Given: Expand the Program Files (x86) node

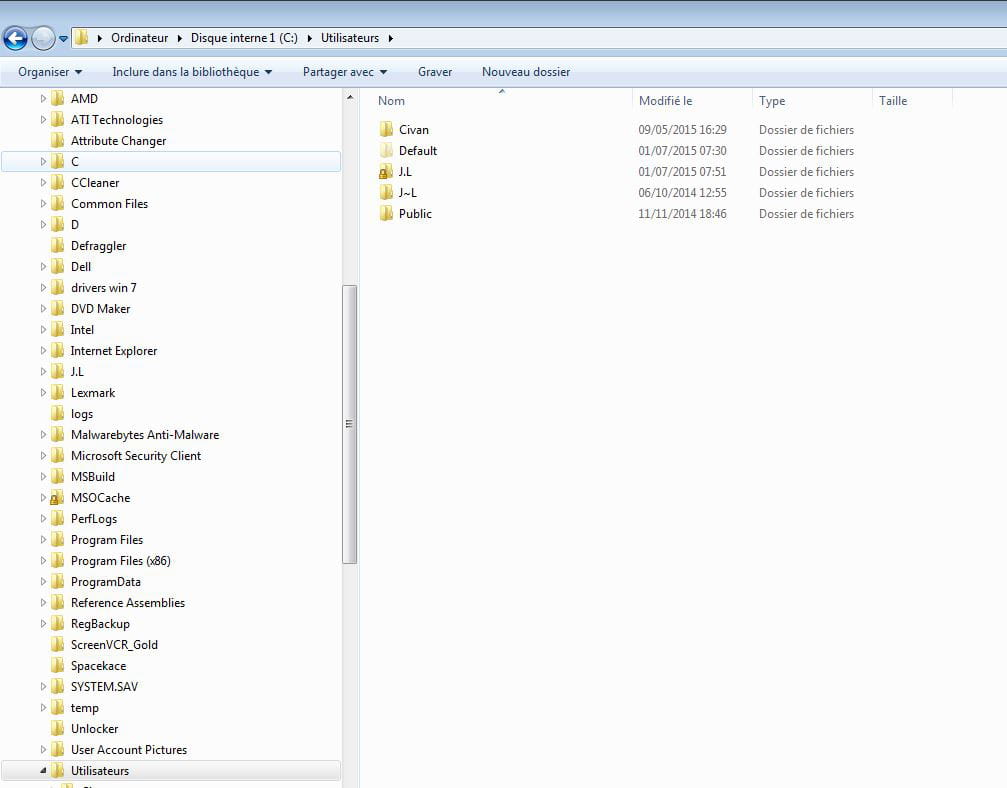Looking at the screenshot, I should click(43, 561).
